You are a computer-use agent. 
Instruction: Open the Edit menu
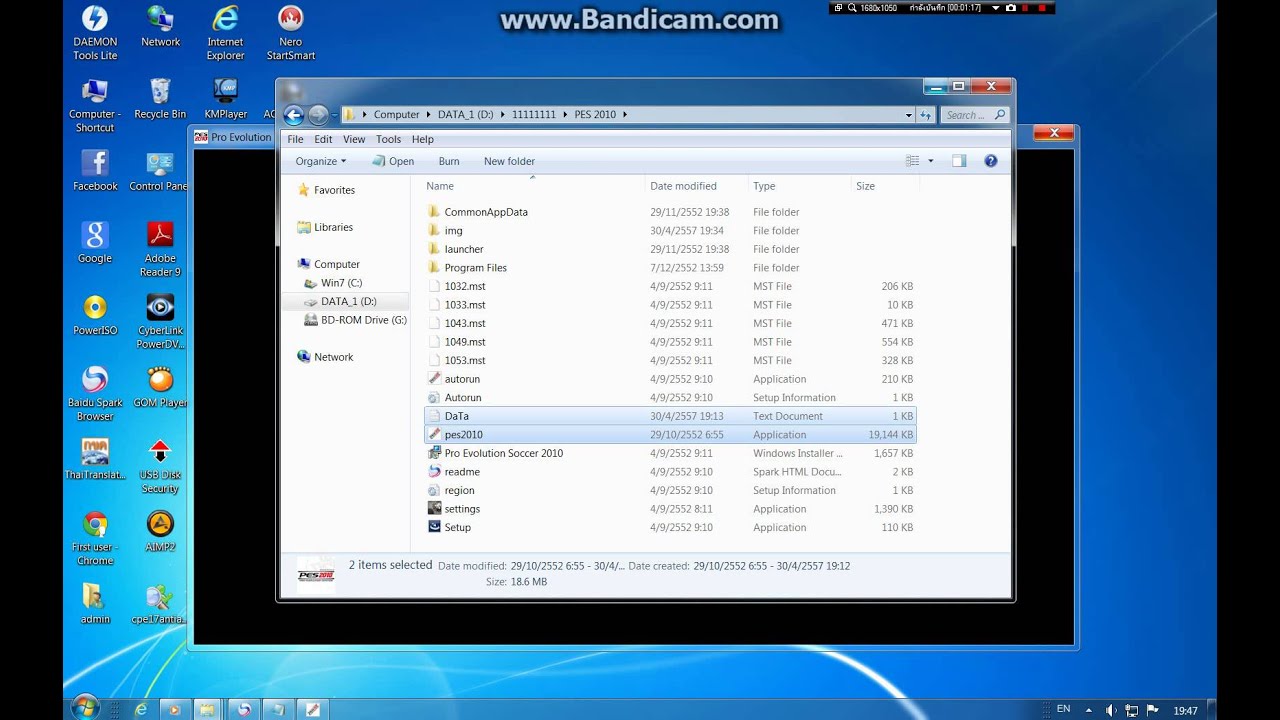[x=323, y=139]
